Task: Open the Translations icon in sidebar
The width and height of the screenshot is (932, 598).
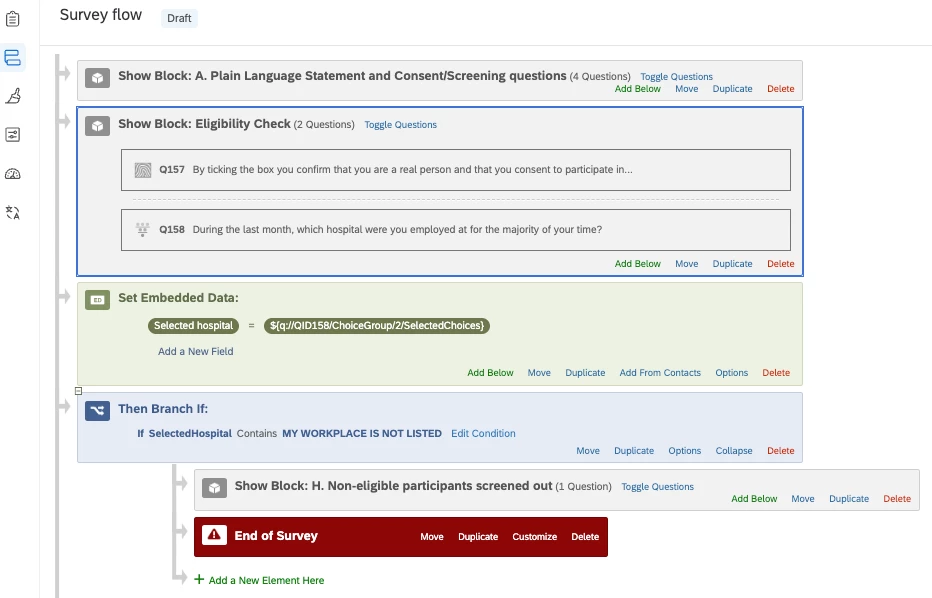Action: click(x=12, y=212)
